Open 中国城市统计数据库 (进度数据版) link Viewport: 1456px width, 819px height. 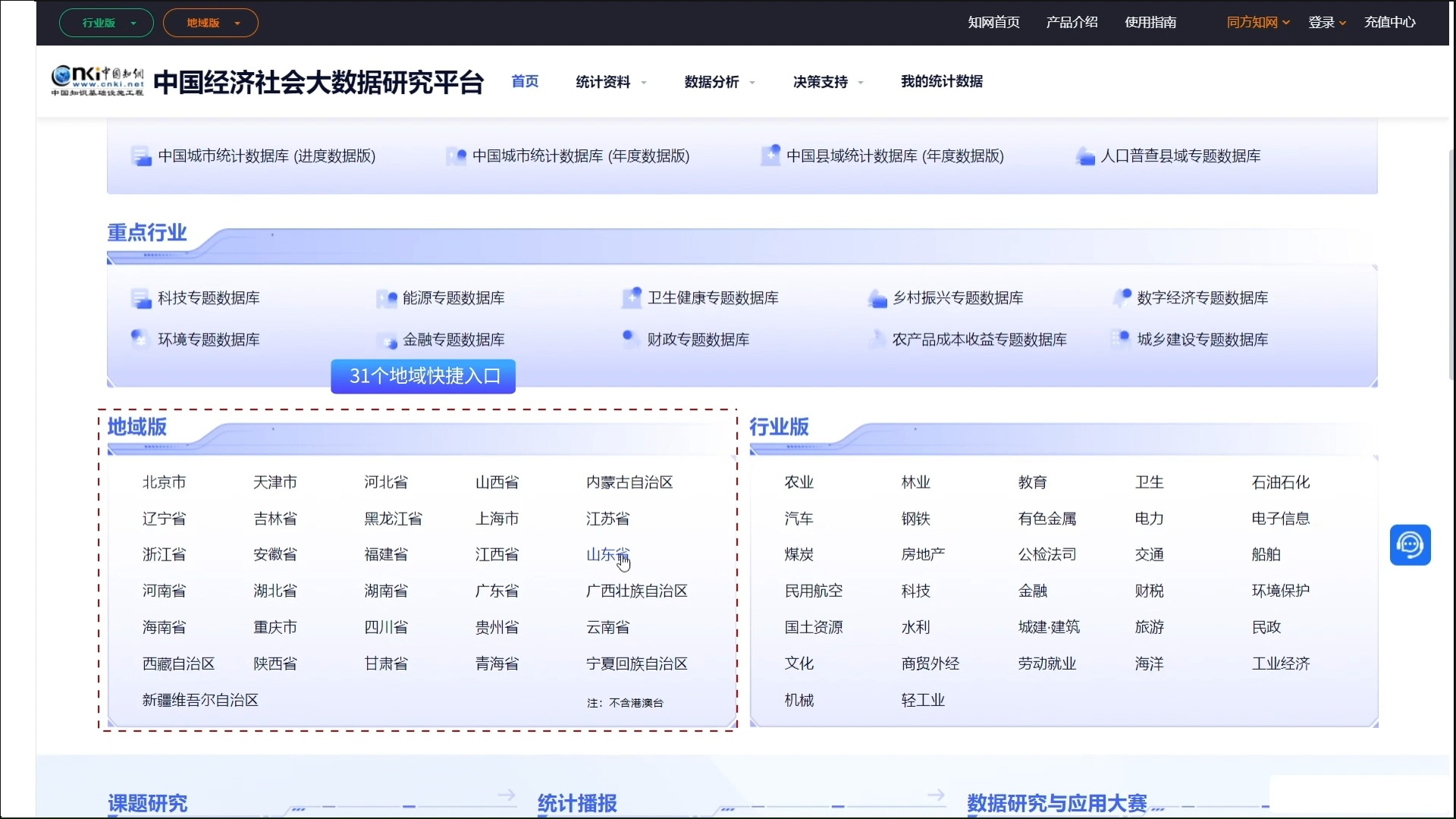[267, 156]
